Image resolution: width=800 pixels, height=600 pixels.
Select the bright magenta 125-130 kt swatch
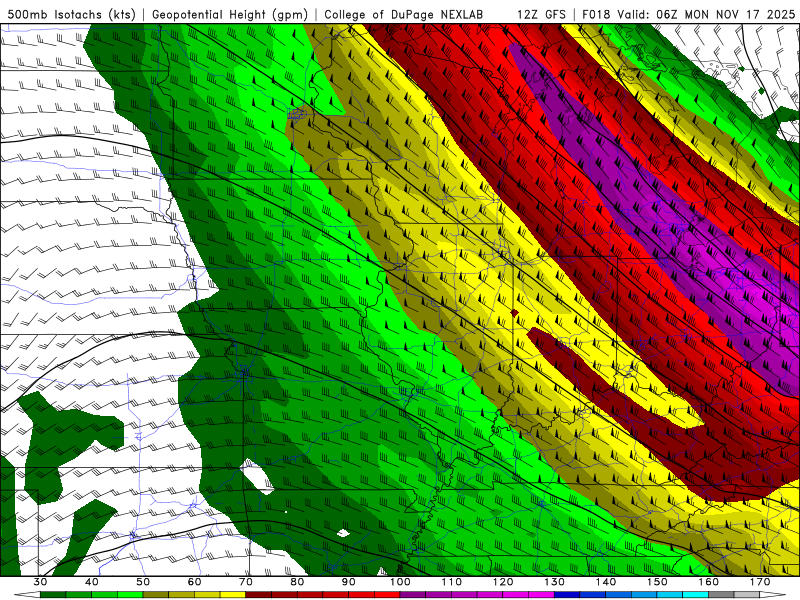pos(541,595)
